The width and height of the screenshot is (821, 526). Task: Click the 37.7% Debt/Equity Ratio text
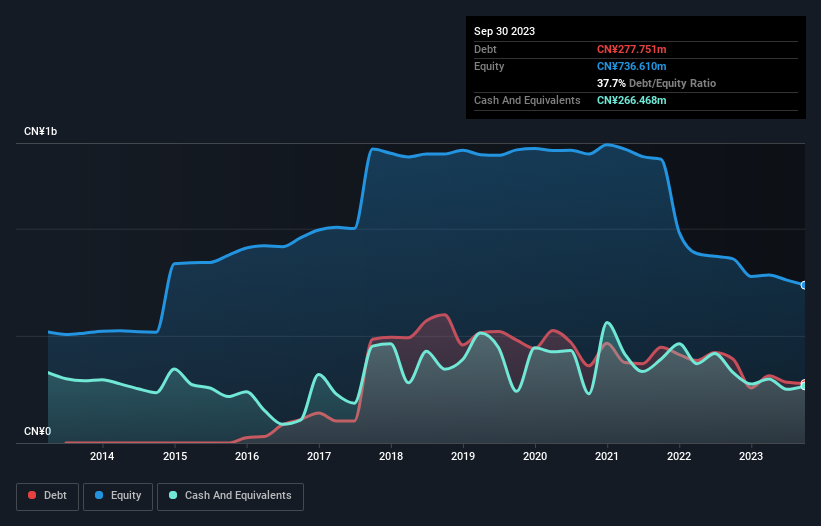pyautogui.click(x=656, y=83)
